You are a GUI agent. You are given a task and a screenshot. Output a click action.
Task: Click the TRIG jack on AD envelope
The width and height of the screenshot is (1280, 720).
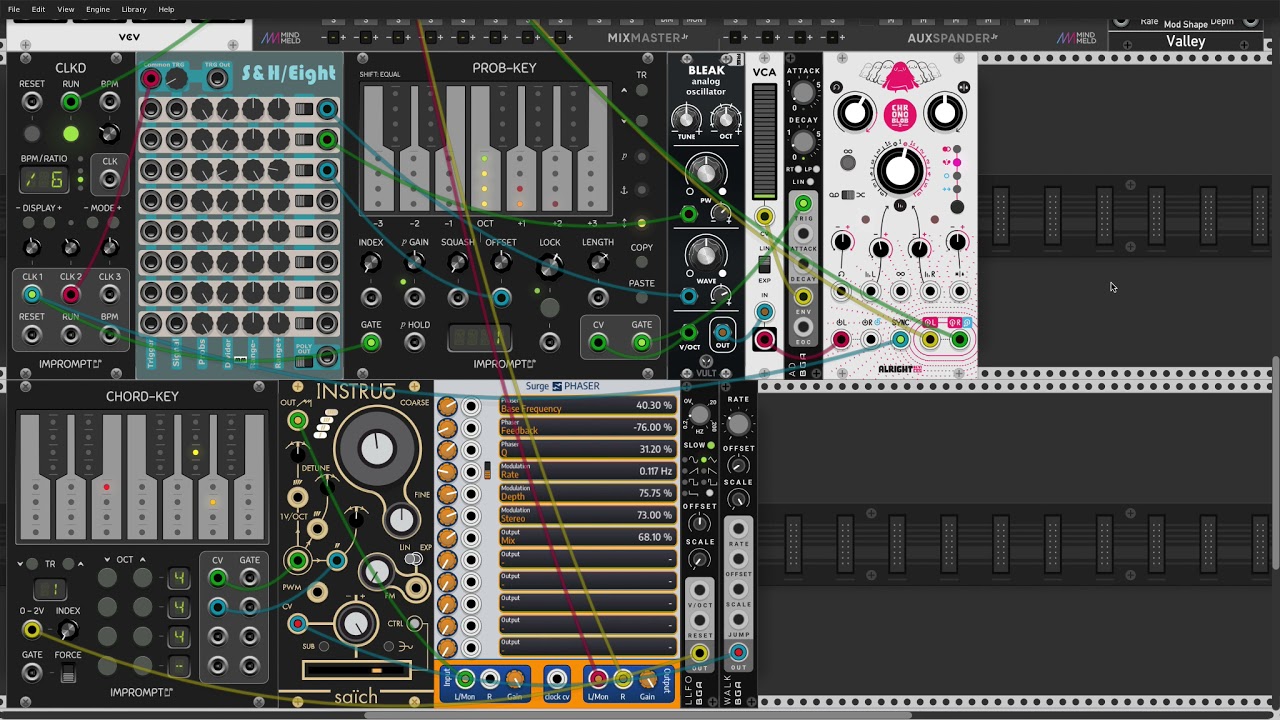(803, 205)
